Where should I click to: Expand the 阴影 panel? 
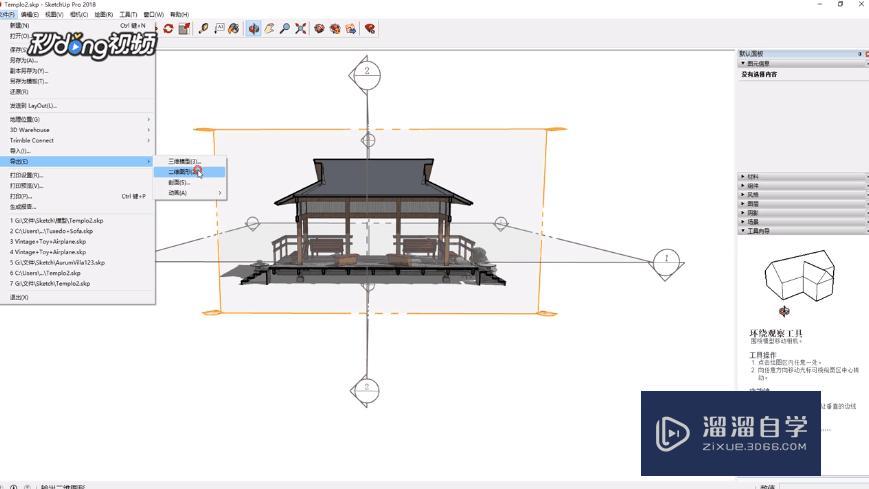pos(802,212)
